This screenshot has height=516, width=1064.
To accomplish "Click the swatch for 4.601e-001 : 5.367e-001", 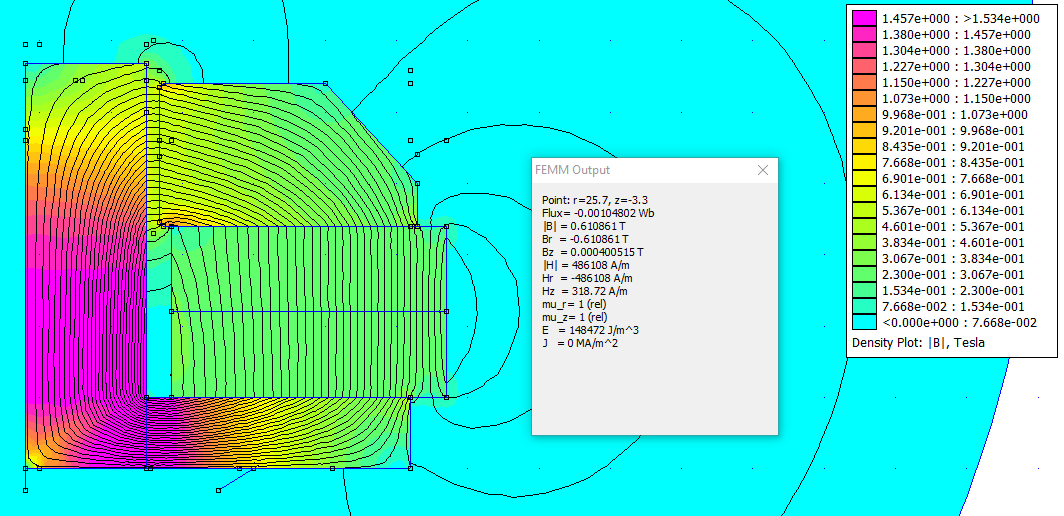I will [864, 227].
